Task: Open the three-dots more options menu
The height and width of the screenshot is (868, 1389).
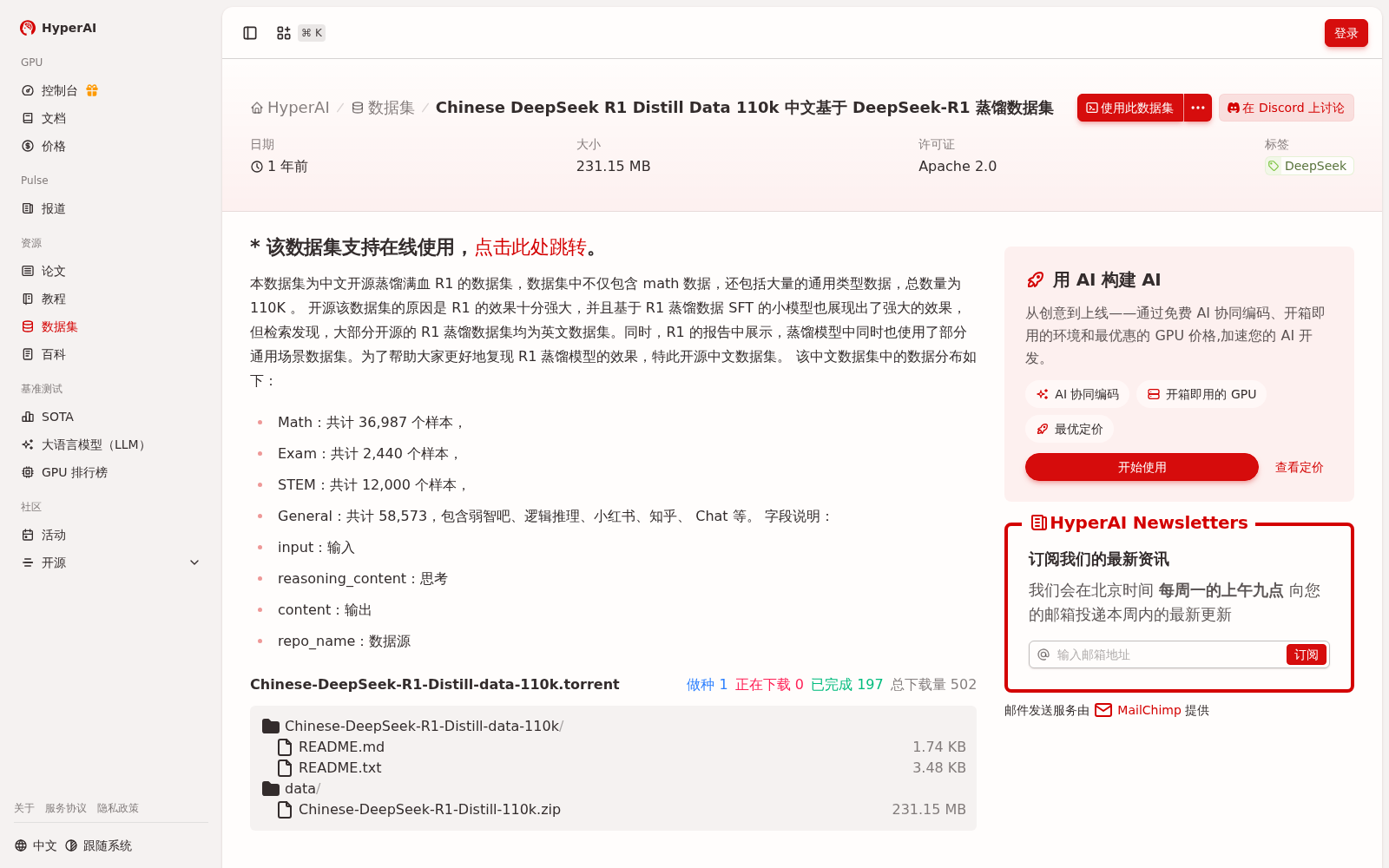Action: click(x=1198, y=108)
